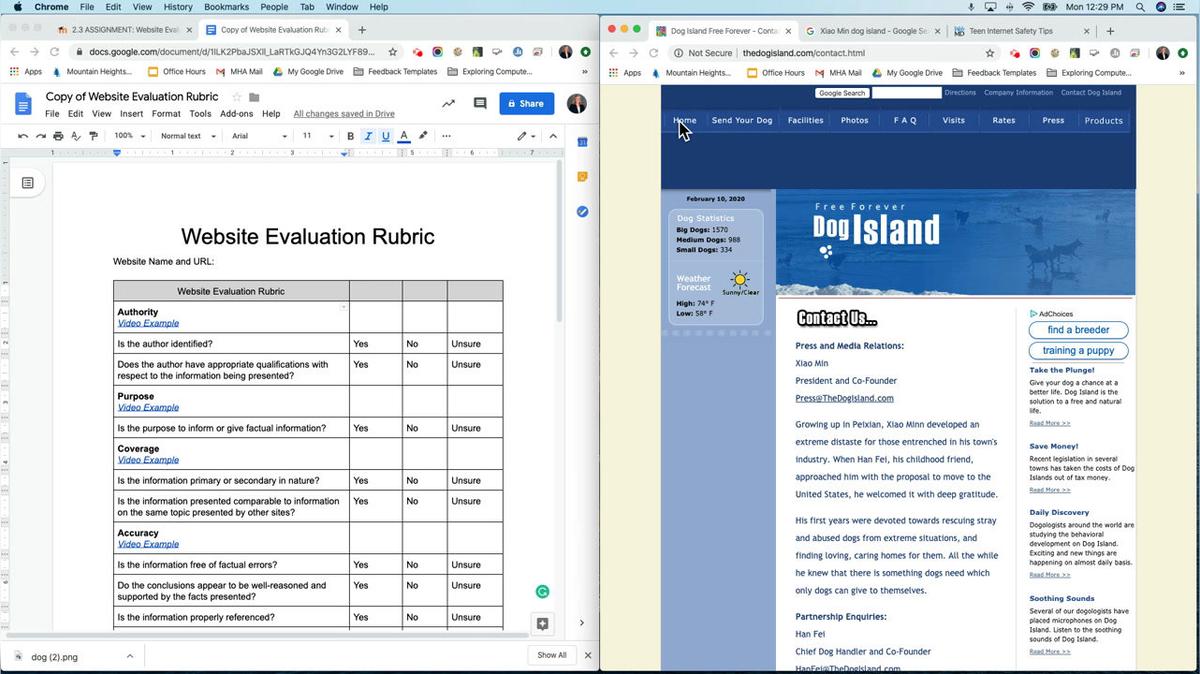Open the Authority Video Example link
The width and height of the screenshot is (1200, 674).
[148, 323]
